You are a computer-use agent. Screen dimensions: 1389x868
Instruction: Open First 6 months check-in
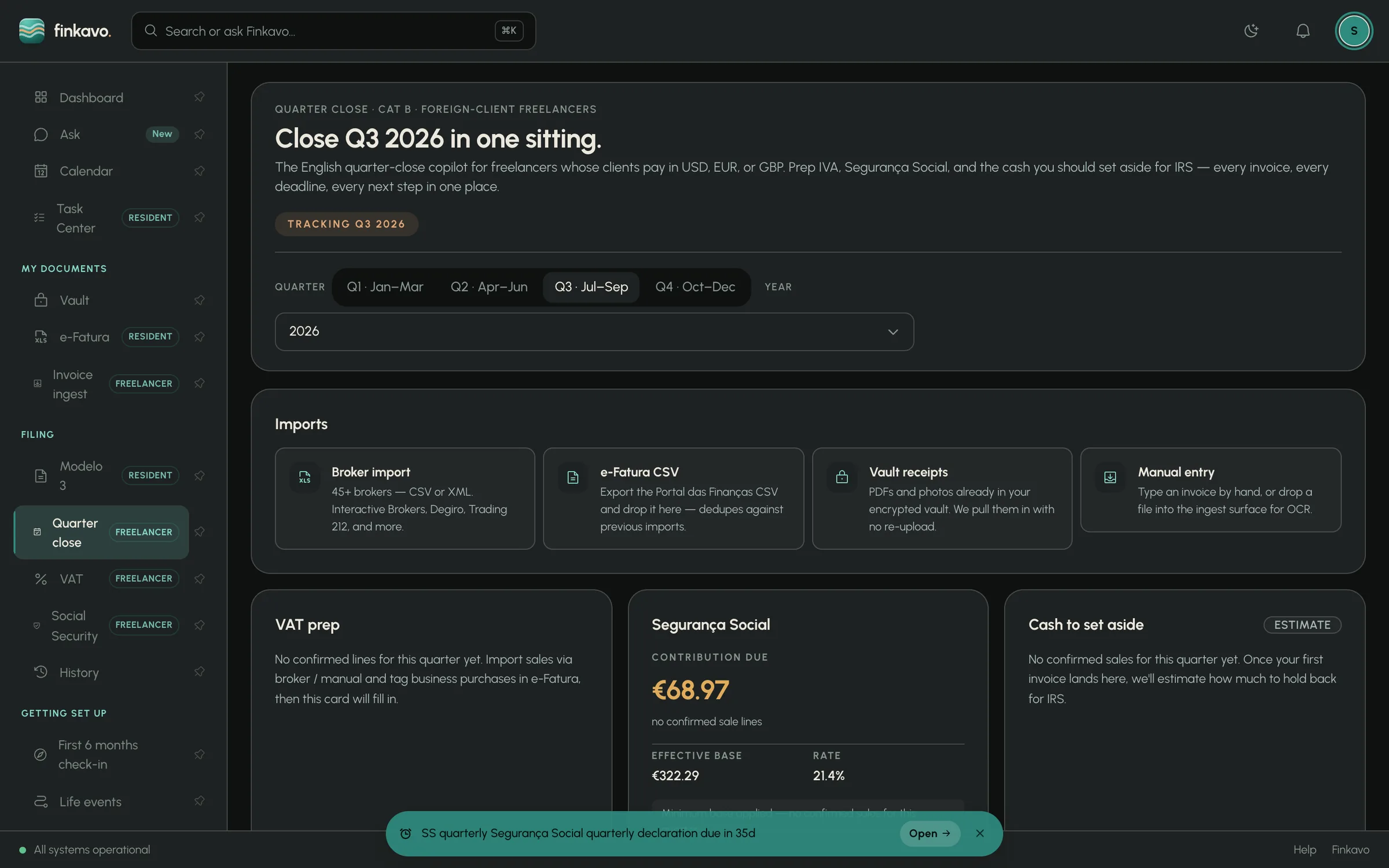click(x=101, y=755)
